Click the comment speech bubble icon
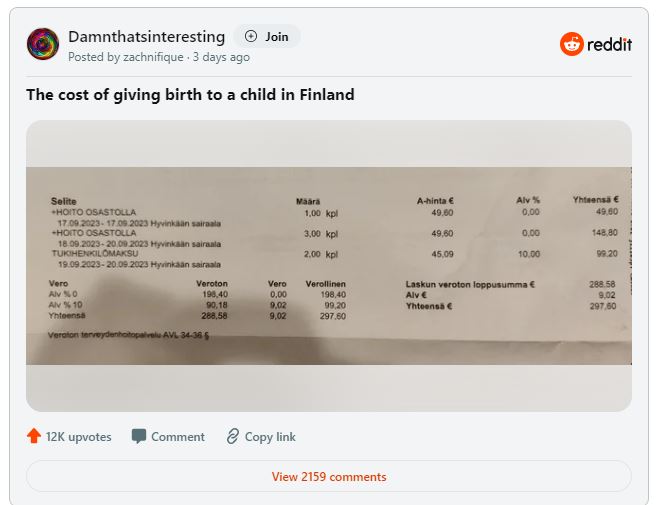Viewport: 658px width, 505px height. click(139, 436)
